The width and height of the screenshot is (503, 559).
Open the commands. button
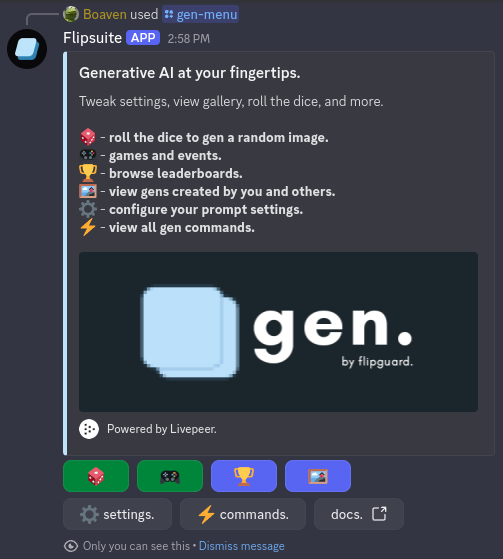[243, 514]
